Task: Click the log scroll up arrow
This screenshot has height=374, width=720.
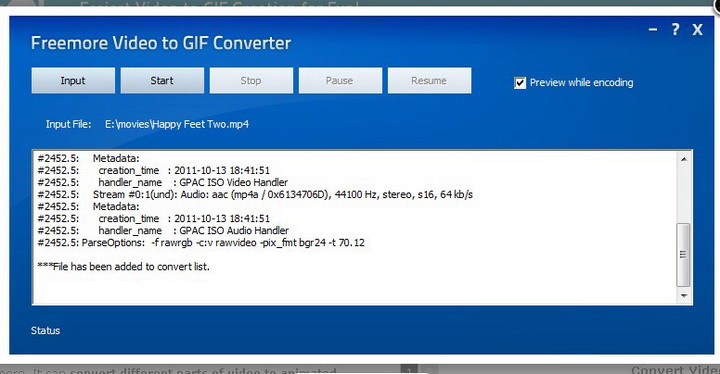Action: [x=684, y=159]
